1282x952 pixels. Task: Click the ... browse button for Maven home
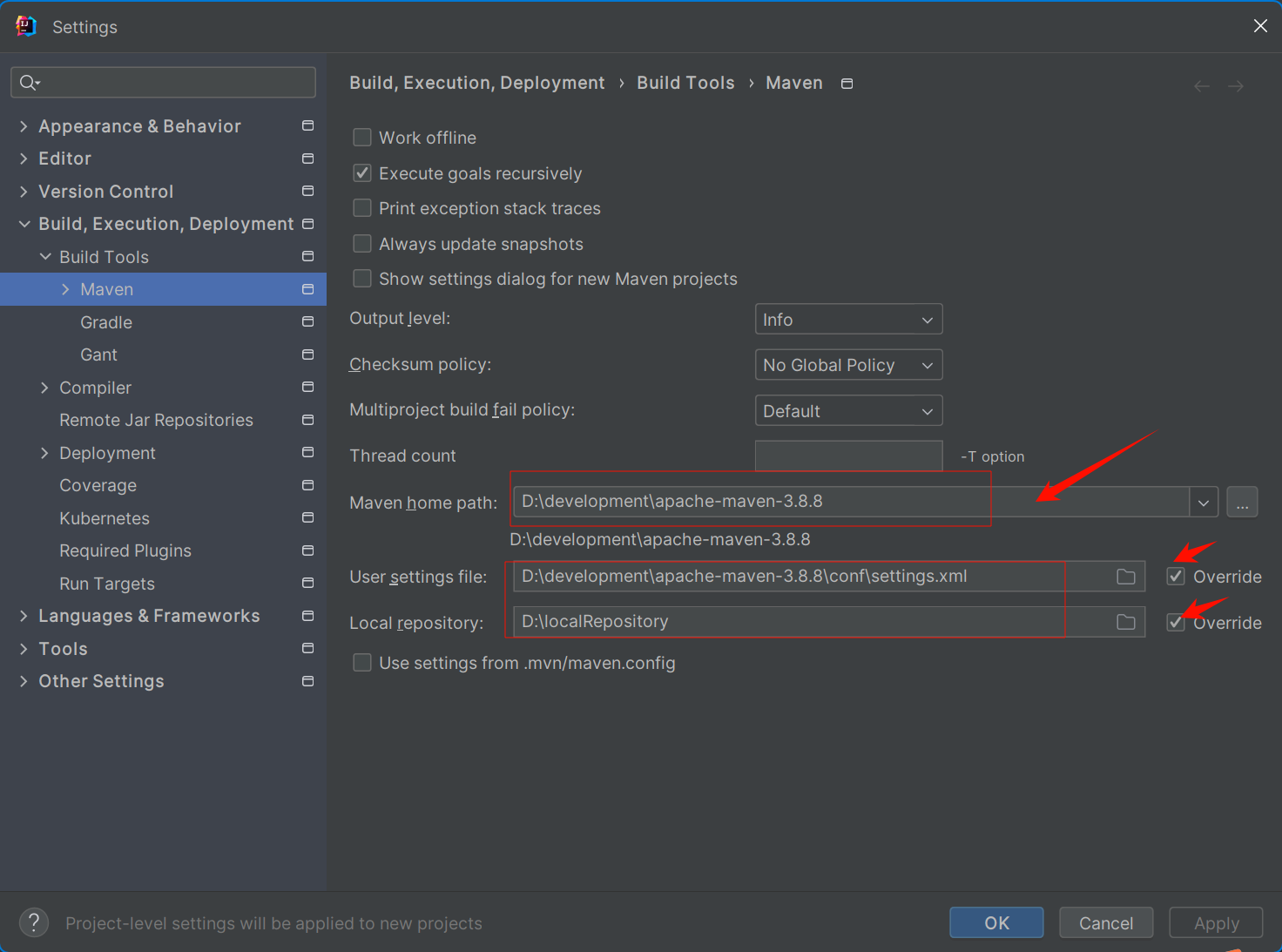(x=1242, y=503)
